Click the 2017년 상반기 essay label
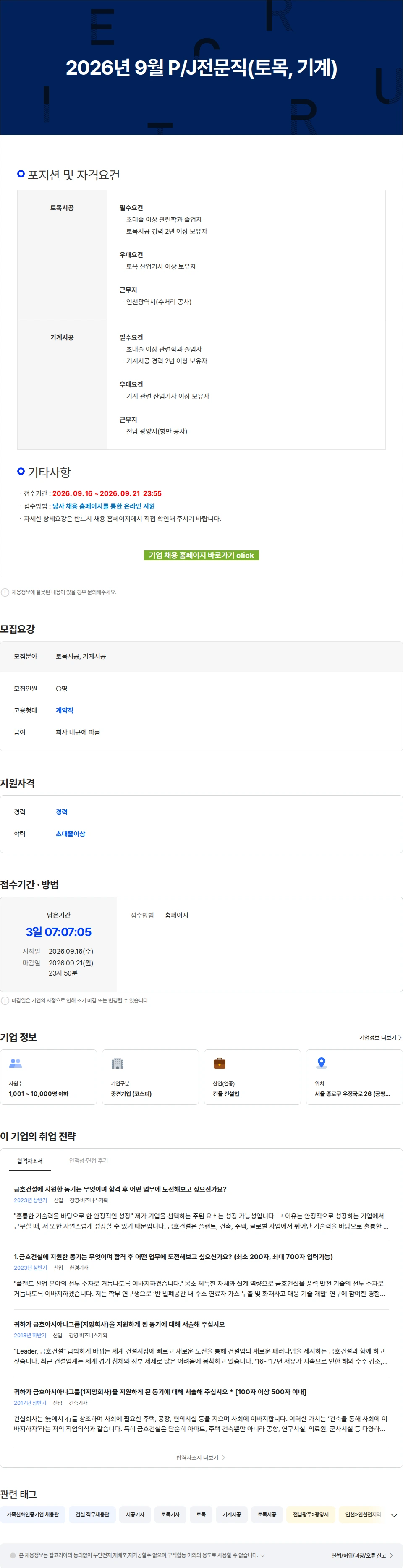403x1568 pixels. 30,1403
